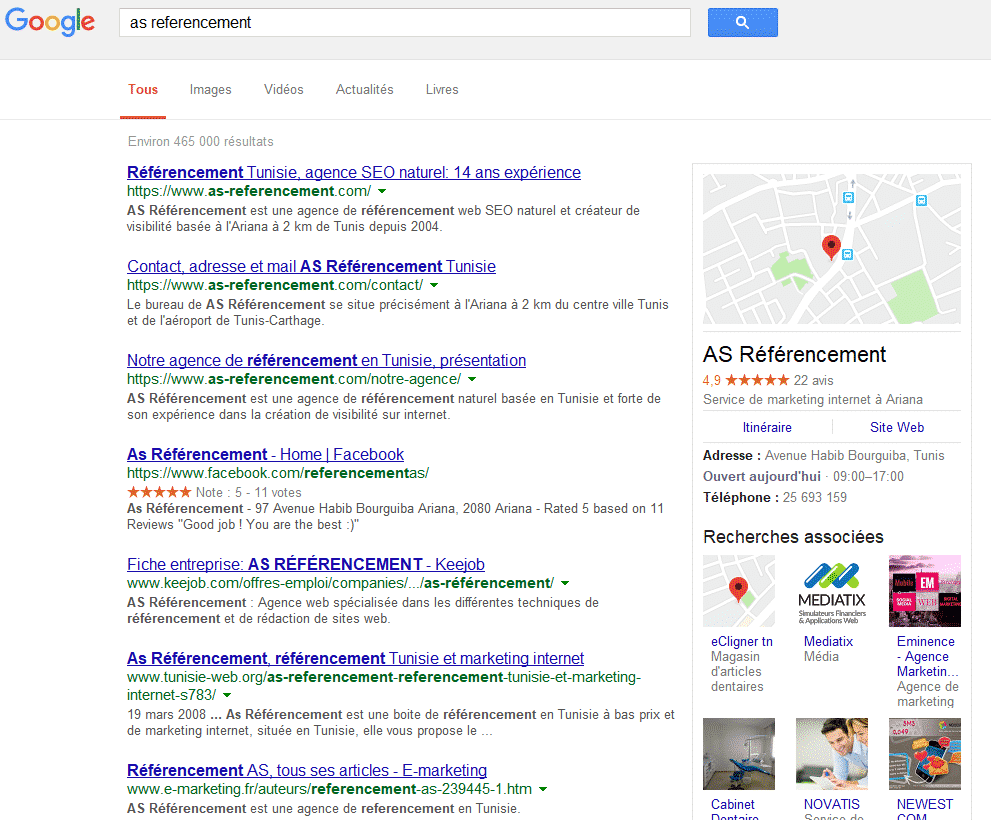
Task: Click the 'Cabinet Dentaire' related search link
Action: 734,809
